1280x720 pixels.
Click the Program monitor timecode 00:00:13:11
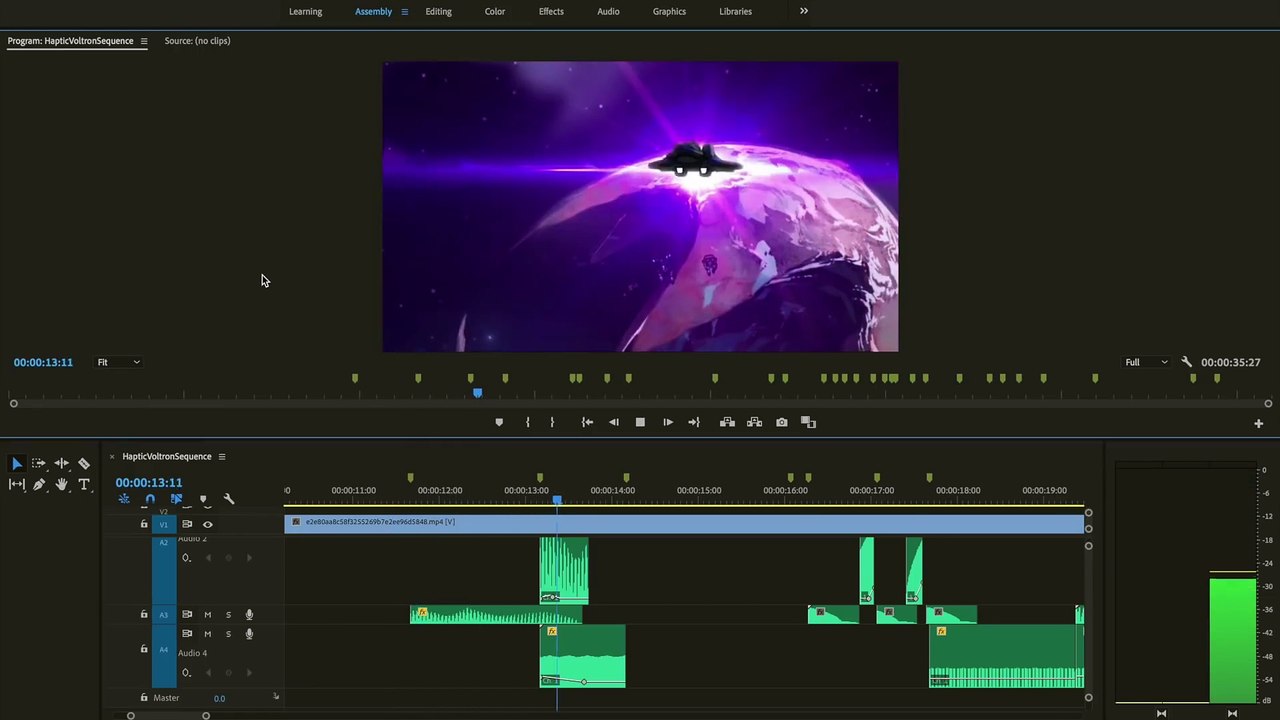click(43, 362)
